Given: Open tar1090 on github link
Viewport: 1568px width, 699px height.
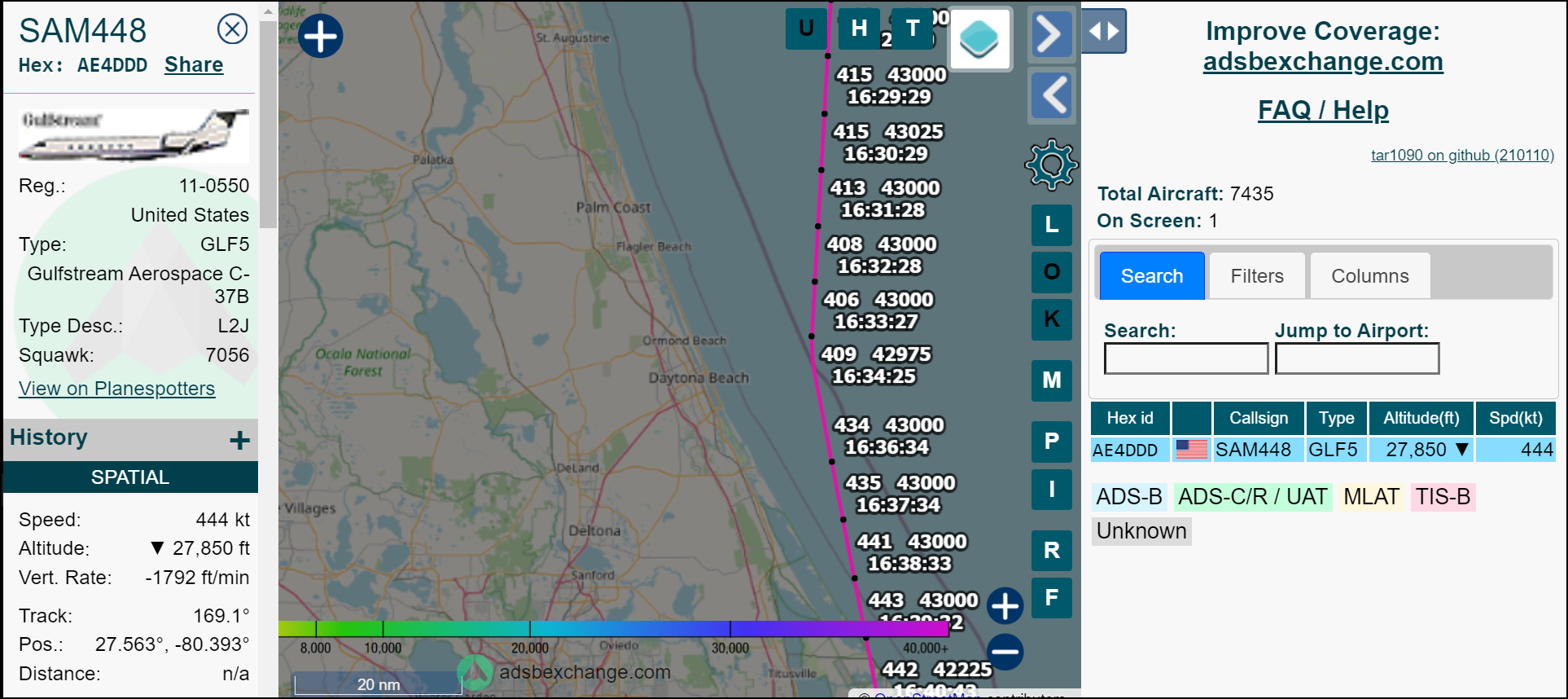Looking at the screenshot, I should (x=1462, y=156).
